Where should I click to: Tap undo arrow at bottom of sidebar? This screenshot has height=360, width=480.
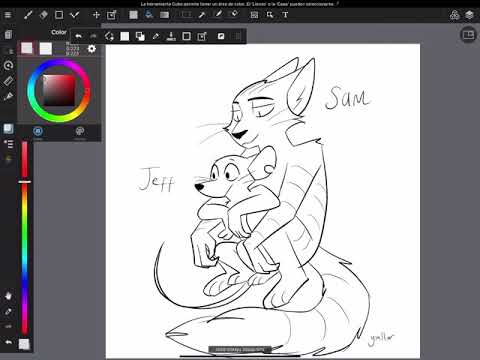click(x=8, y=342)
